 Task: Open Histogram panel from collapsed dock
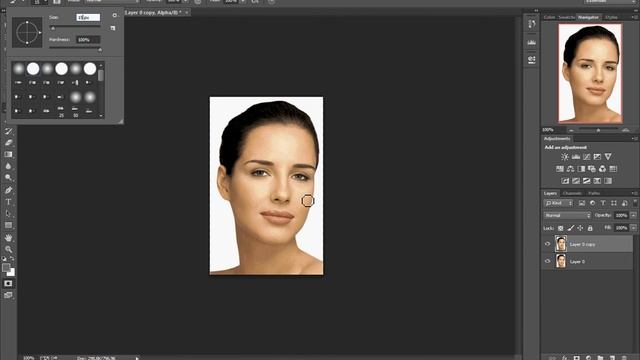click(x=531, y=42)
